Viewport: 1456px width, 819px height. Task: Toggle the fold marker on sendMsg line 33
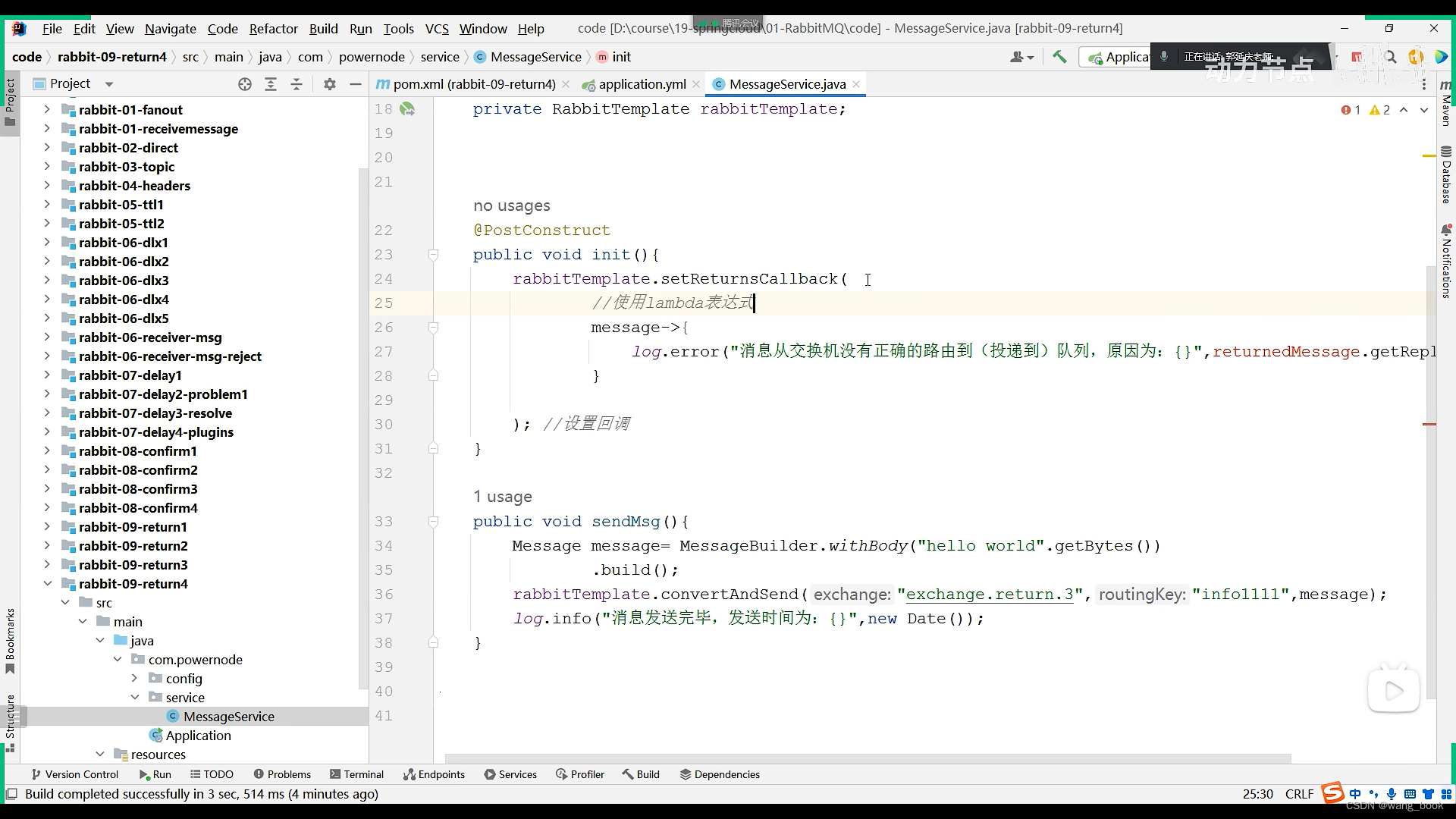tap(433, 522)
